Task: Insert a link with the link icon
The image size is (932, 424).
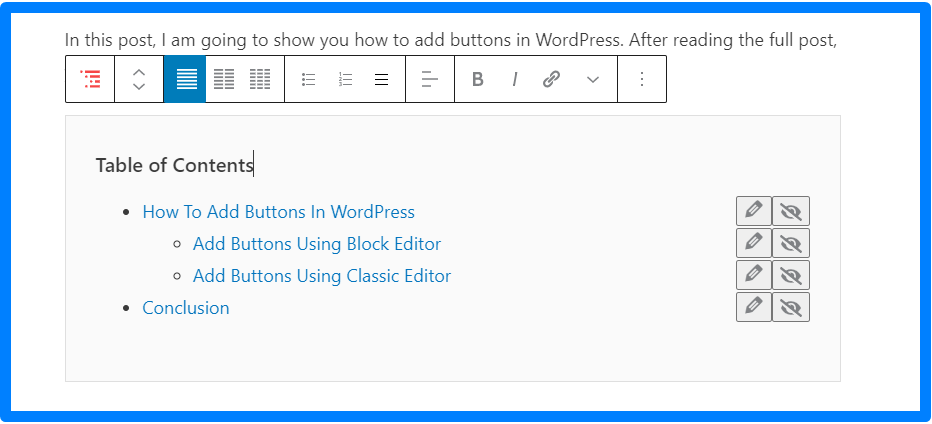Action: click(x=552, y=79)
